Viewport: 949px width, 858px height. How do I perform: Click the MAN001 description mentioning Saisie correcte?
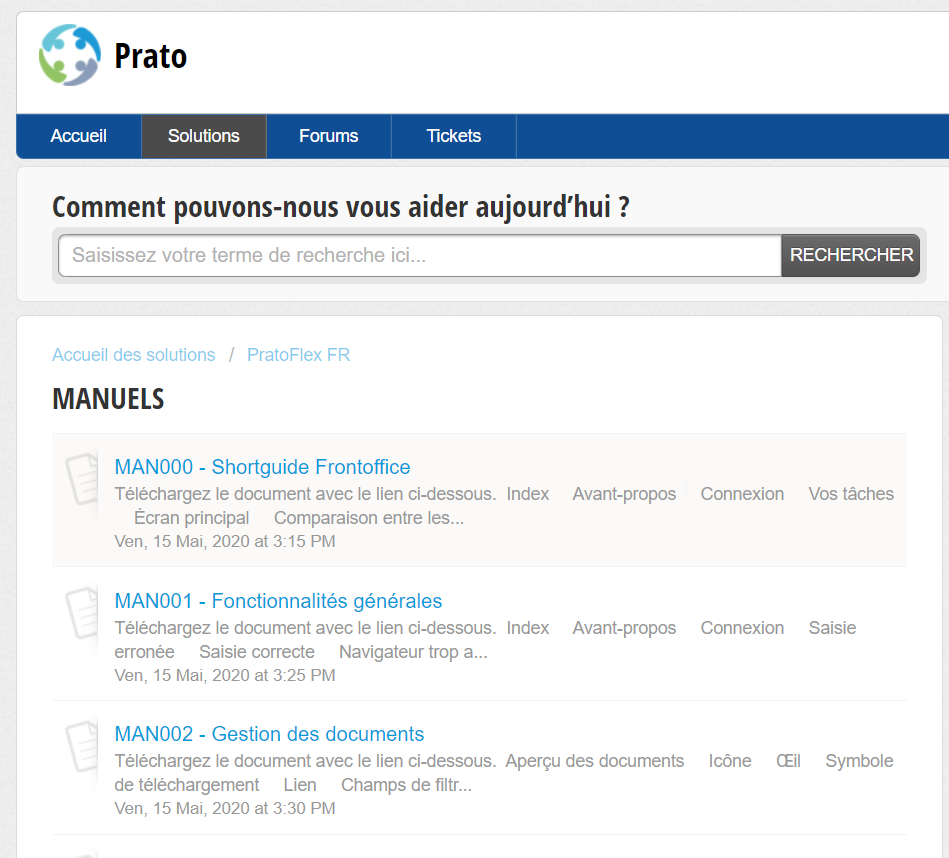coord(485,640)
